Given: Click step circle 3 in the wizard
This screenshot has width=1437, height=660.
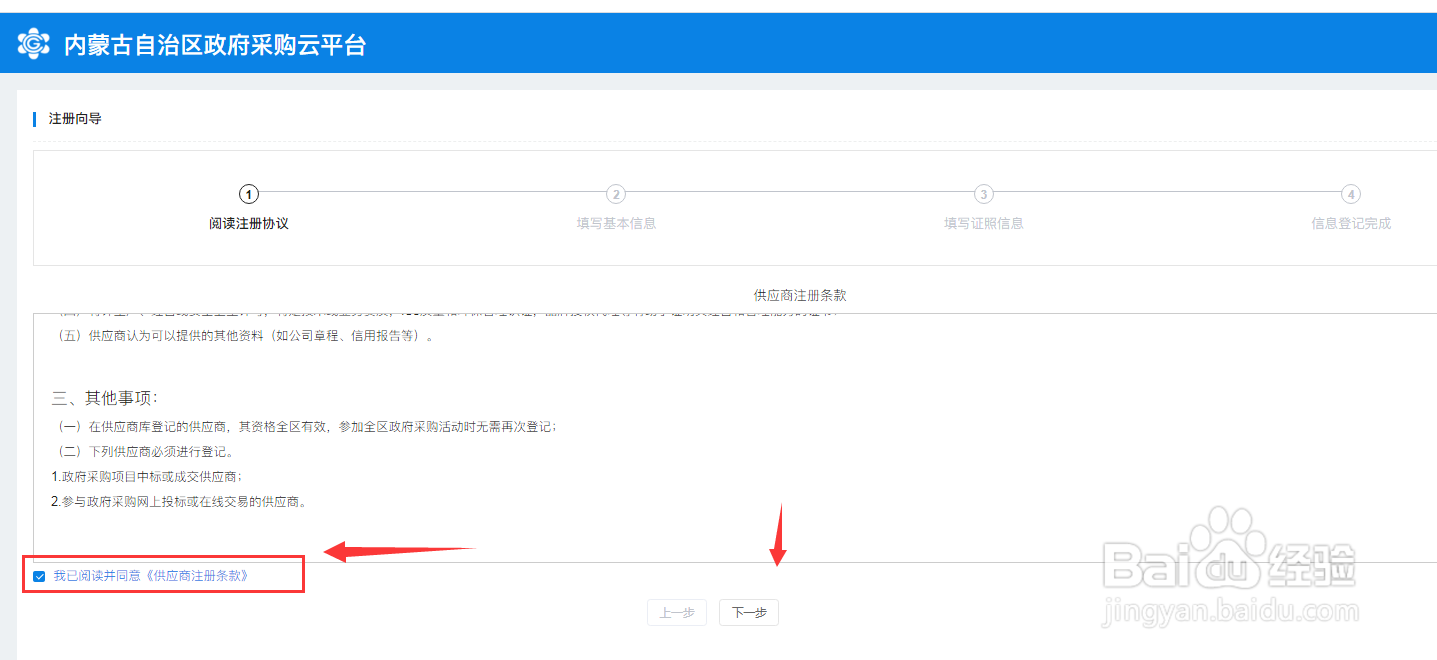Looking at the screenshot, I should click(x=983, y=194).
